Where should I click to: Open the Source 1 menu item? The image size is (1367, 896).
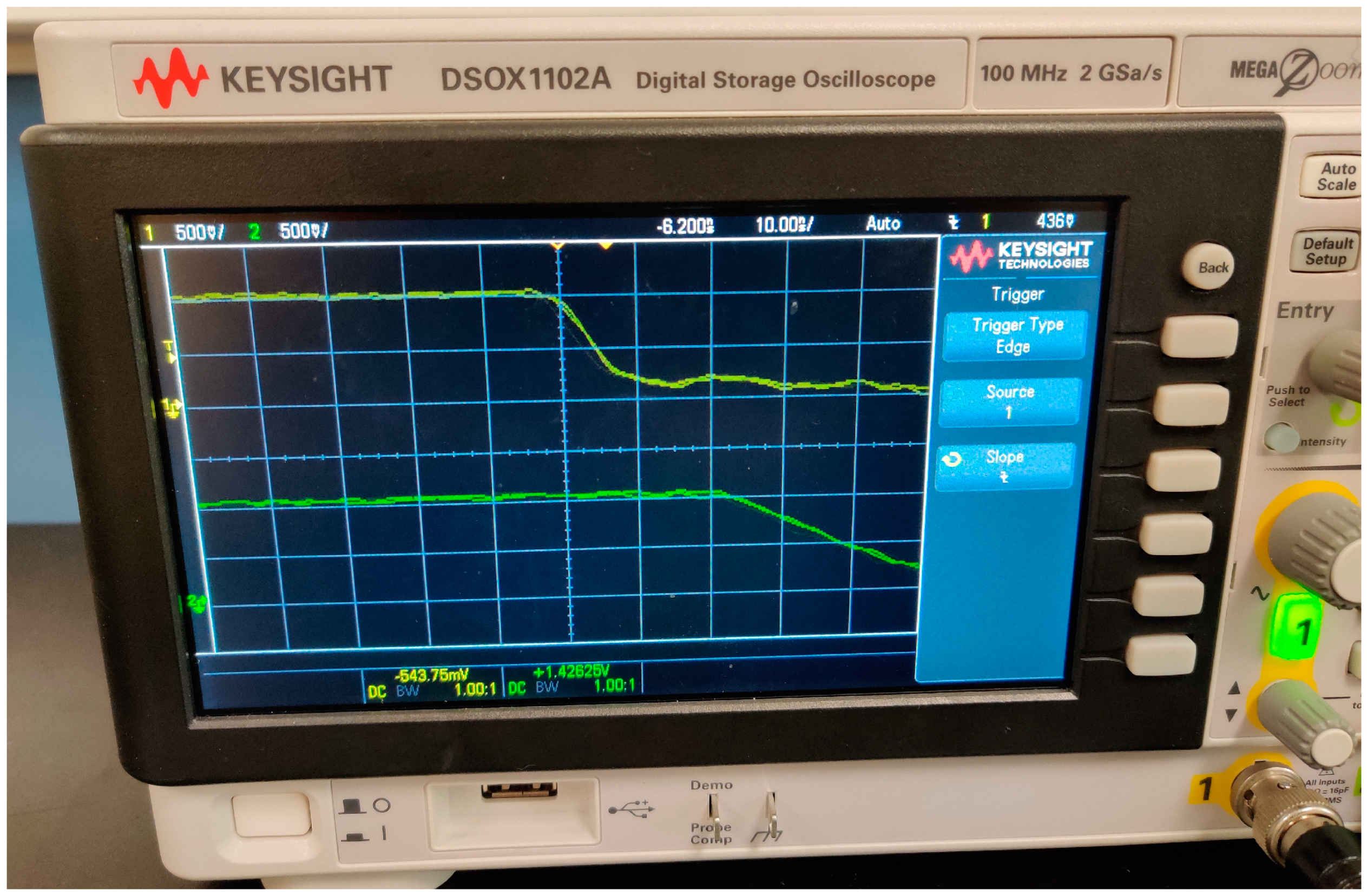[x=1009, y=402]
